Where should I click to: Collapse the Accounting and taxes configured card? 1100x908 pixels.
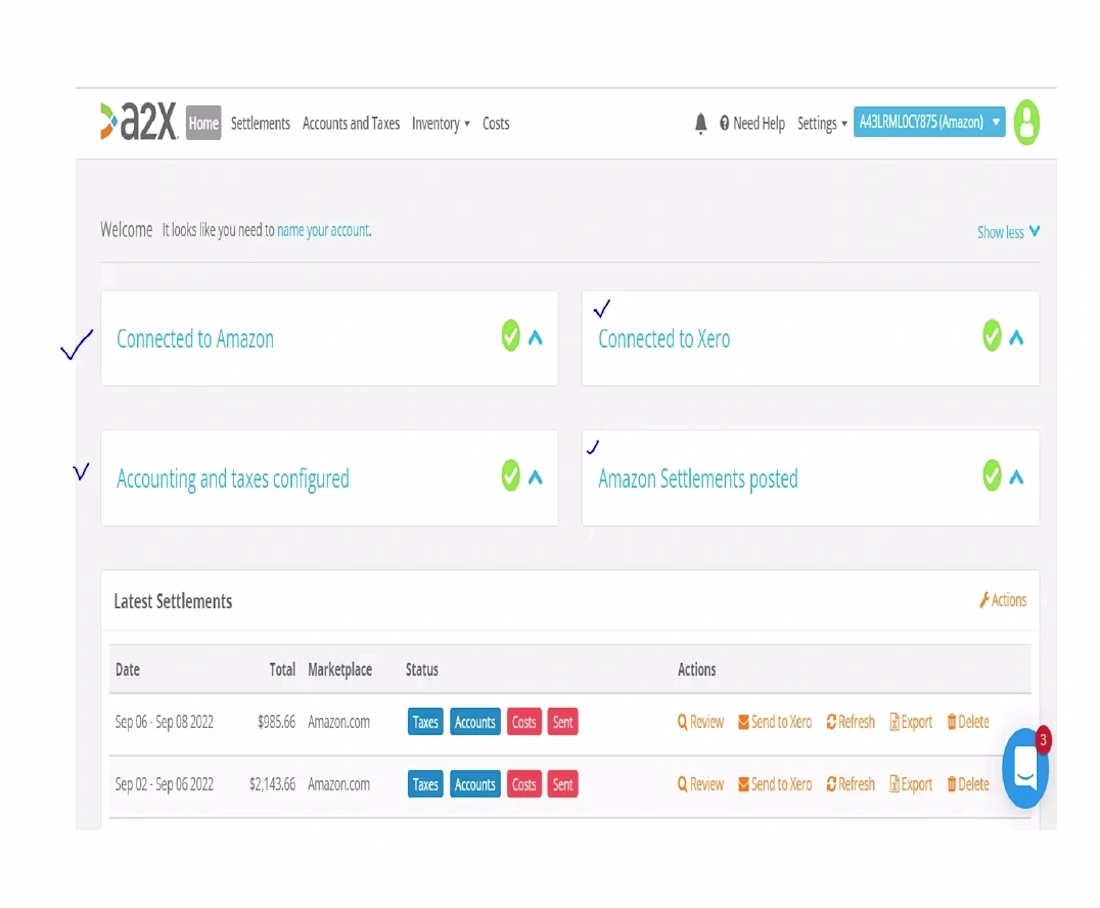(535, 478)
